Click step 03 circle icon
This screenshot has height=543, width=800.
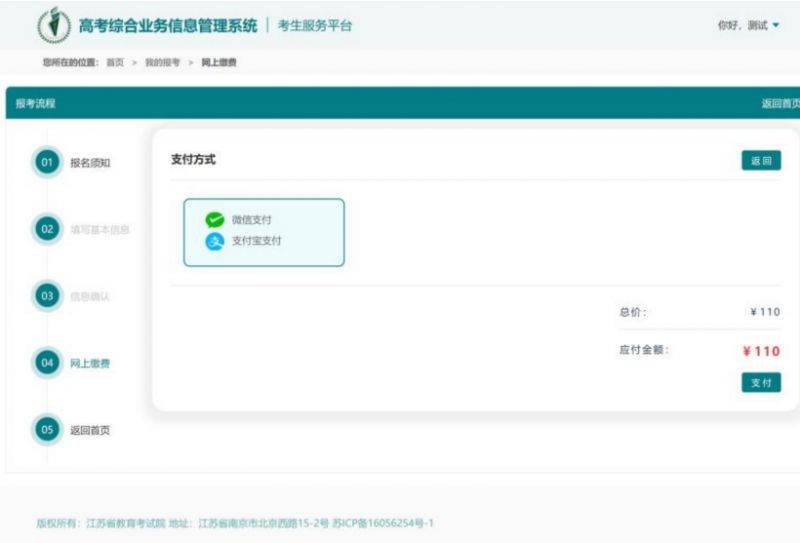point(47,296)
